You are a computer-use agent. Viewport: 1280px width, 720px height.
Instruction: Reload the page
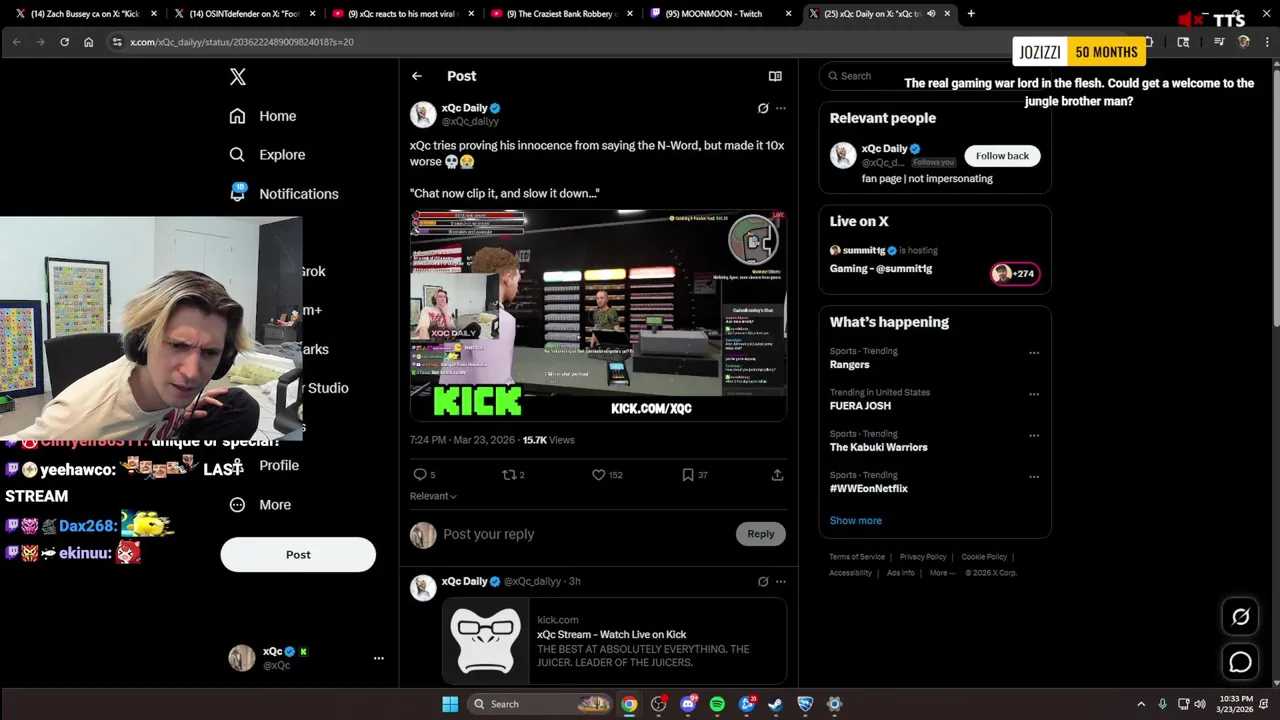pos(64,42)
